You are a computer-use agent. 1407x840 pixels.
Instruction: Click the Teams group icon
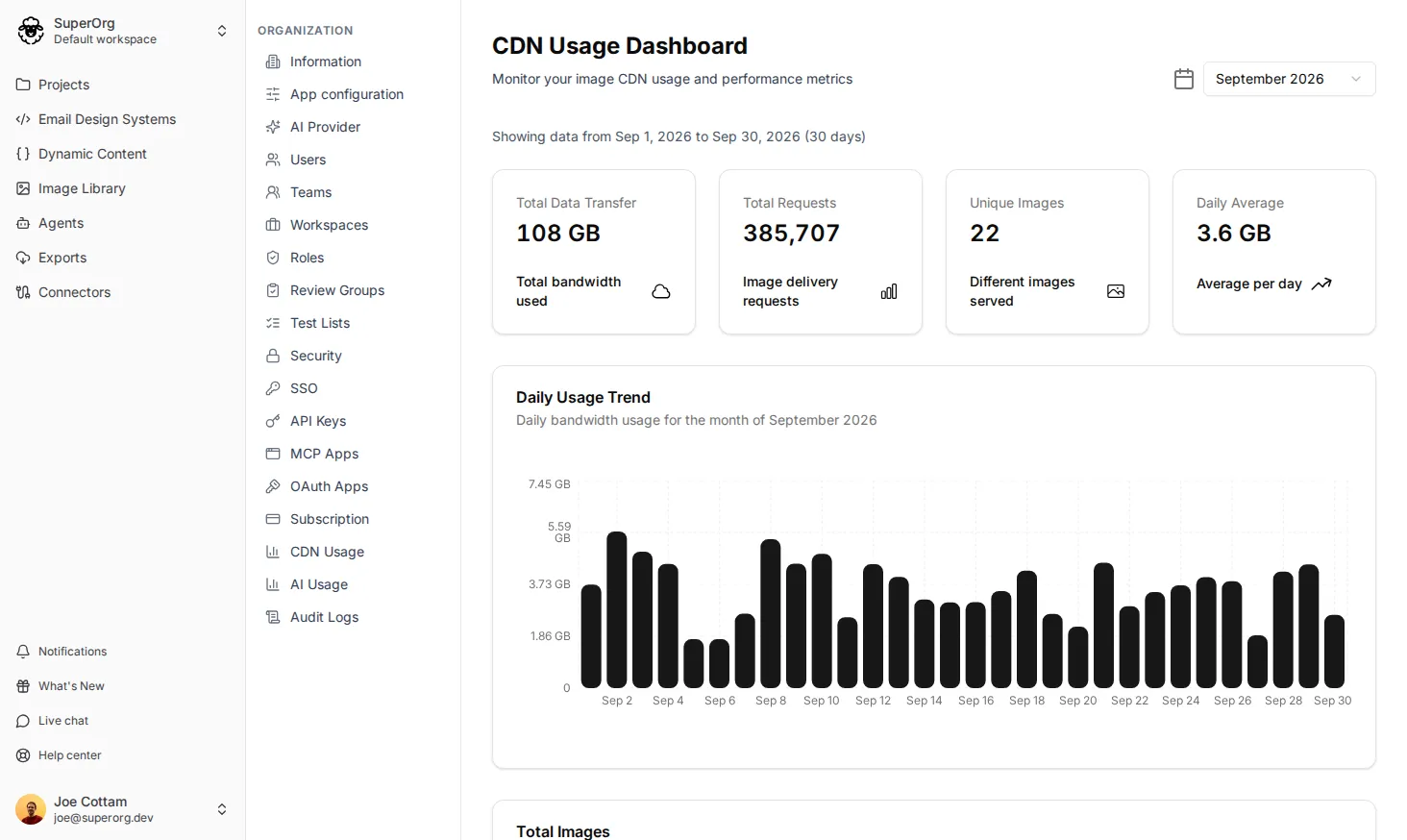coord(273,192)
